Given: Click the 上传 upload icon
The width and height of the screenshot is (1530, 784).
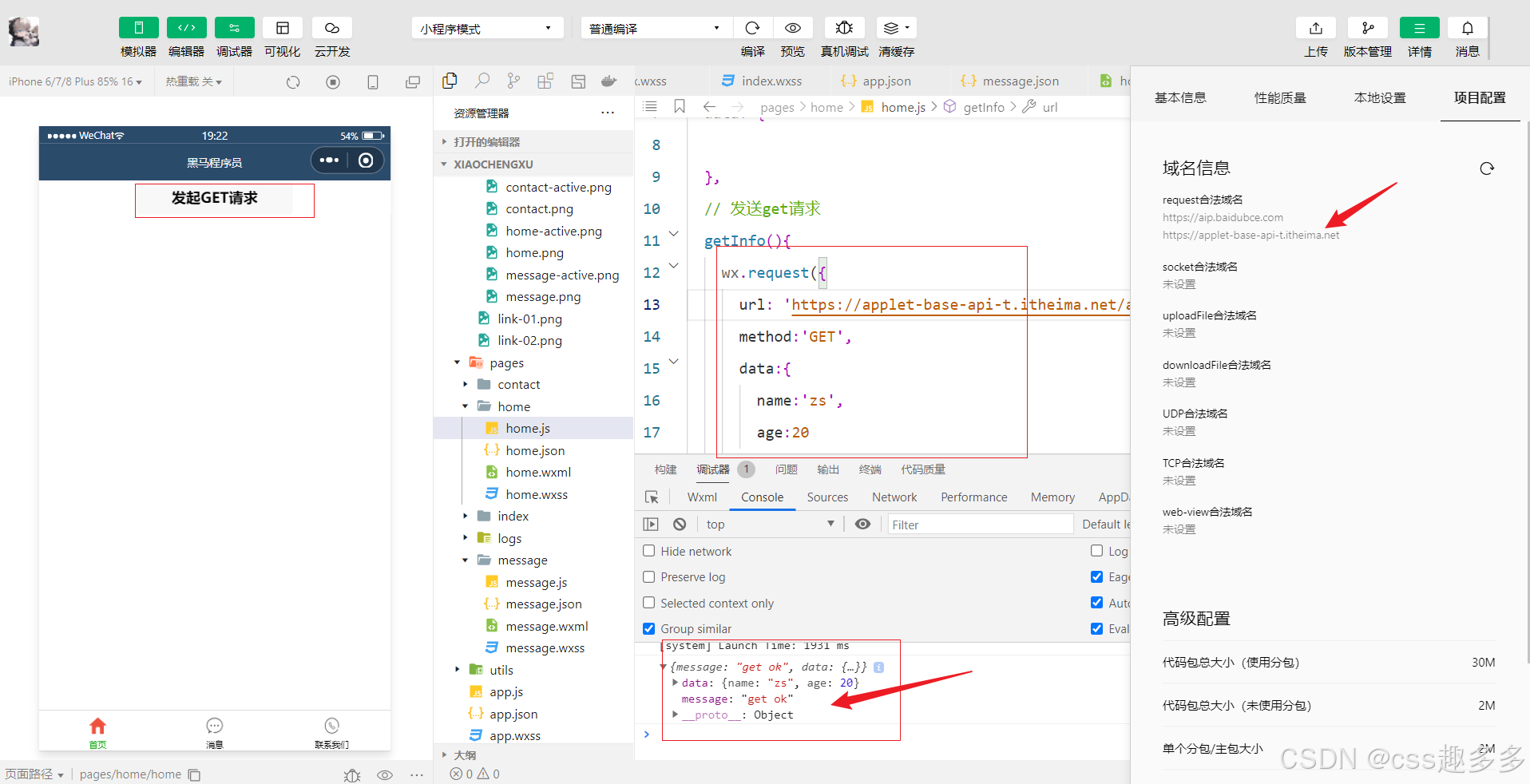Looking at the screenshot, I should point(1316,28).
